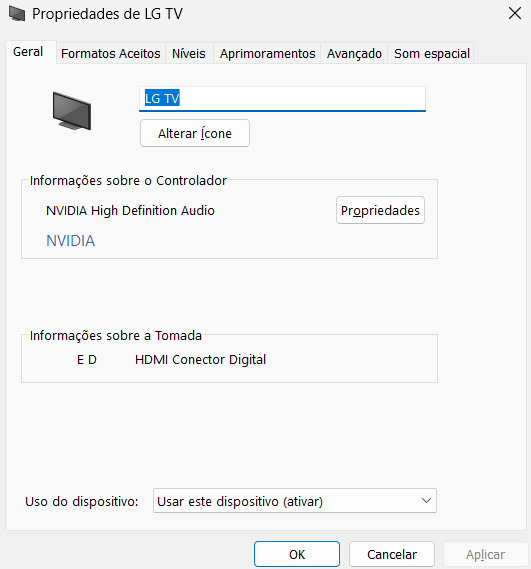Click the Cancelar button
The width and height of the screenshot is (531, 569).
click(x=392, y=554)
